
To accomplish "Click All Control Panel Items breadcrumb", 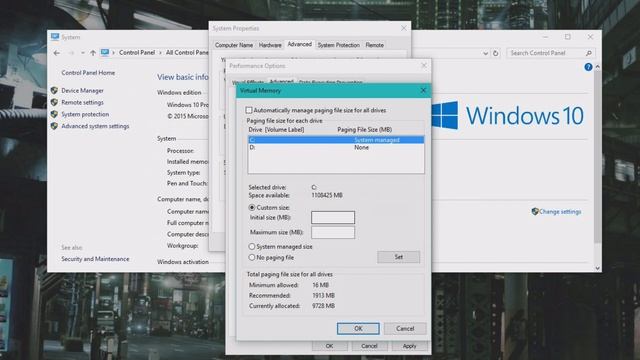I will pos(187,53).
